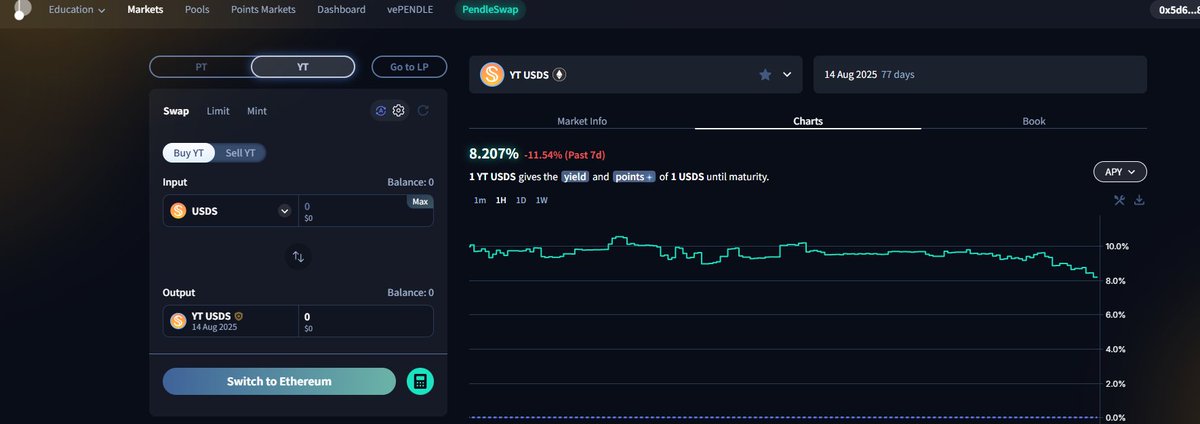Image resolution: width=1200 pixels, height=424 pixels.
Task: Open PendleSwap from the top navigation
Action: pyautogui.click(x=490, y=10)
